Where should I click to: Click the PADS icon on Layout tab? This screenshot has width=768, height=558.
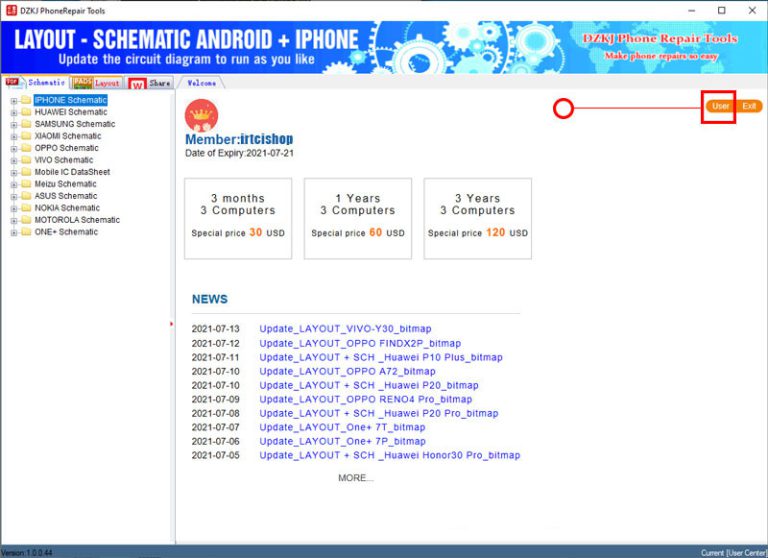coord(82,83)
